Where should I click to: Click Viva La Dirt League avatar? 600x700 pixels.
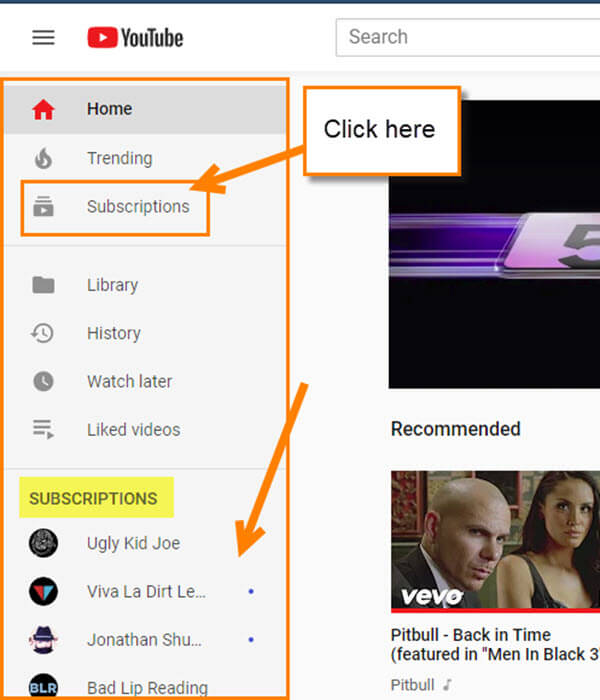pos(43,592)
